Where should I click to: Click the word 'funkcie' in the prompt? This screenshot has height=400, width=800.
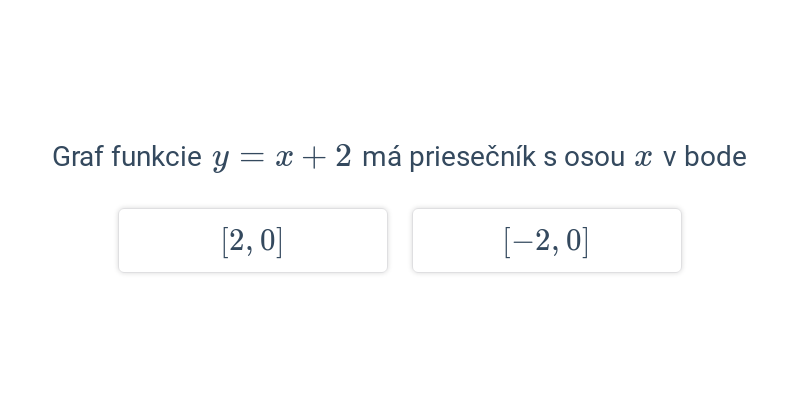pos(157,157)
